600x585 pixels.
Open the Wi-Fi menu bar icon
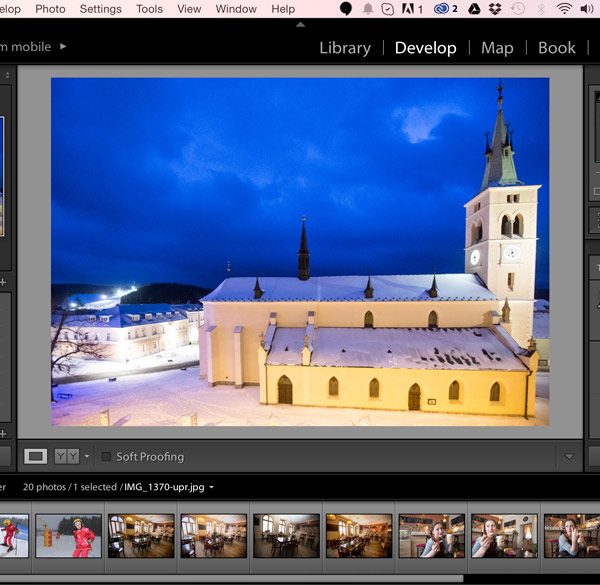pyautogui.click(x=564, y=8)
